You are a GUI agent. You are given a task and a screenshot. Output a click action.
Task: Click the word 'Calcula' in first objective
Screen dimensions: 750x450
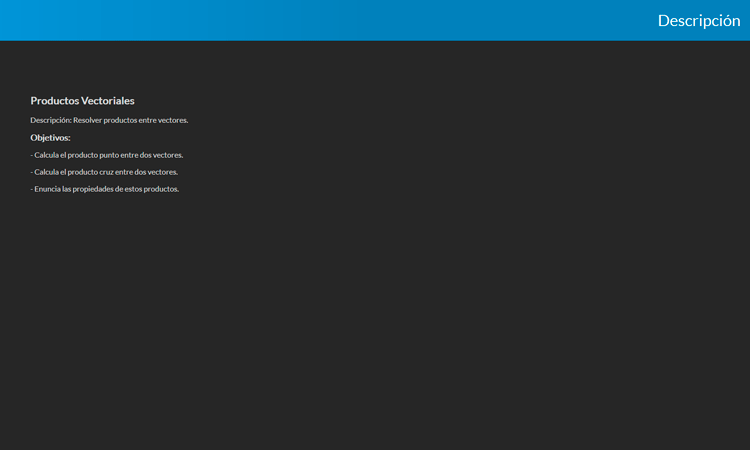click(x=46, y=155)
